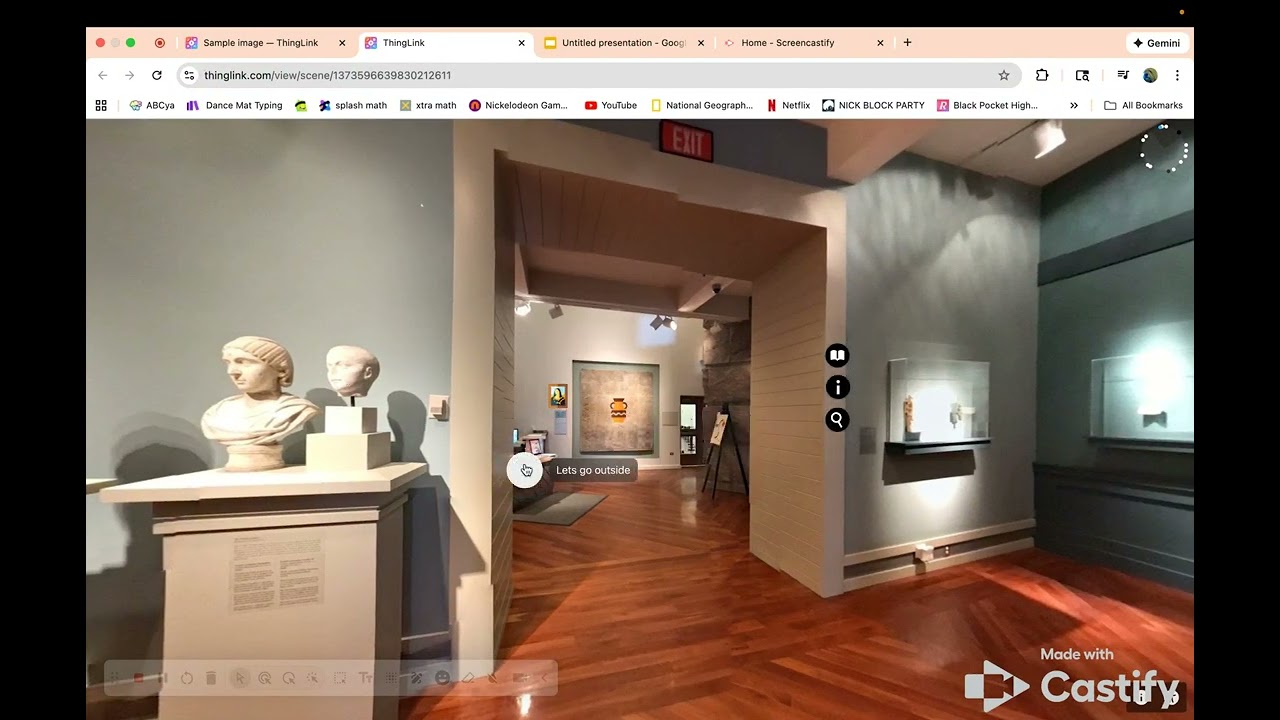Click the Gemini button
This screenshot has width=1280, height=720.
[x=1157, y=43]
